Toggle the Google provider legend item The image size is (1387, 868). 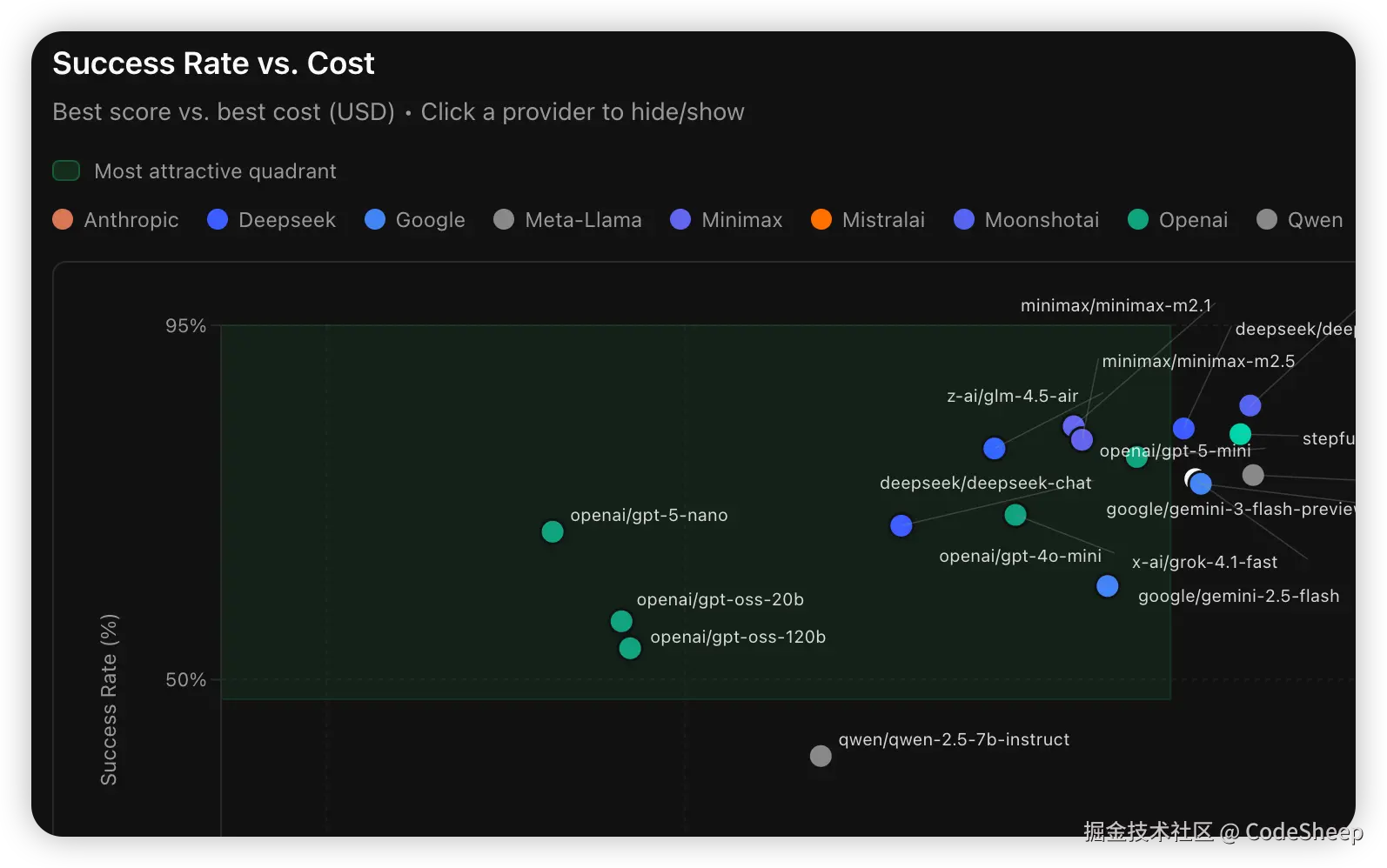point(414,220)
